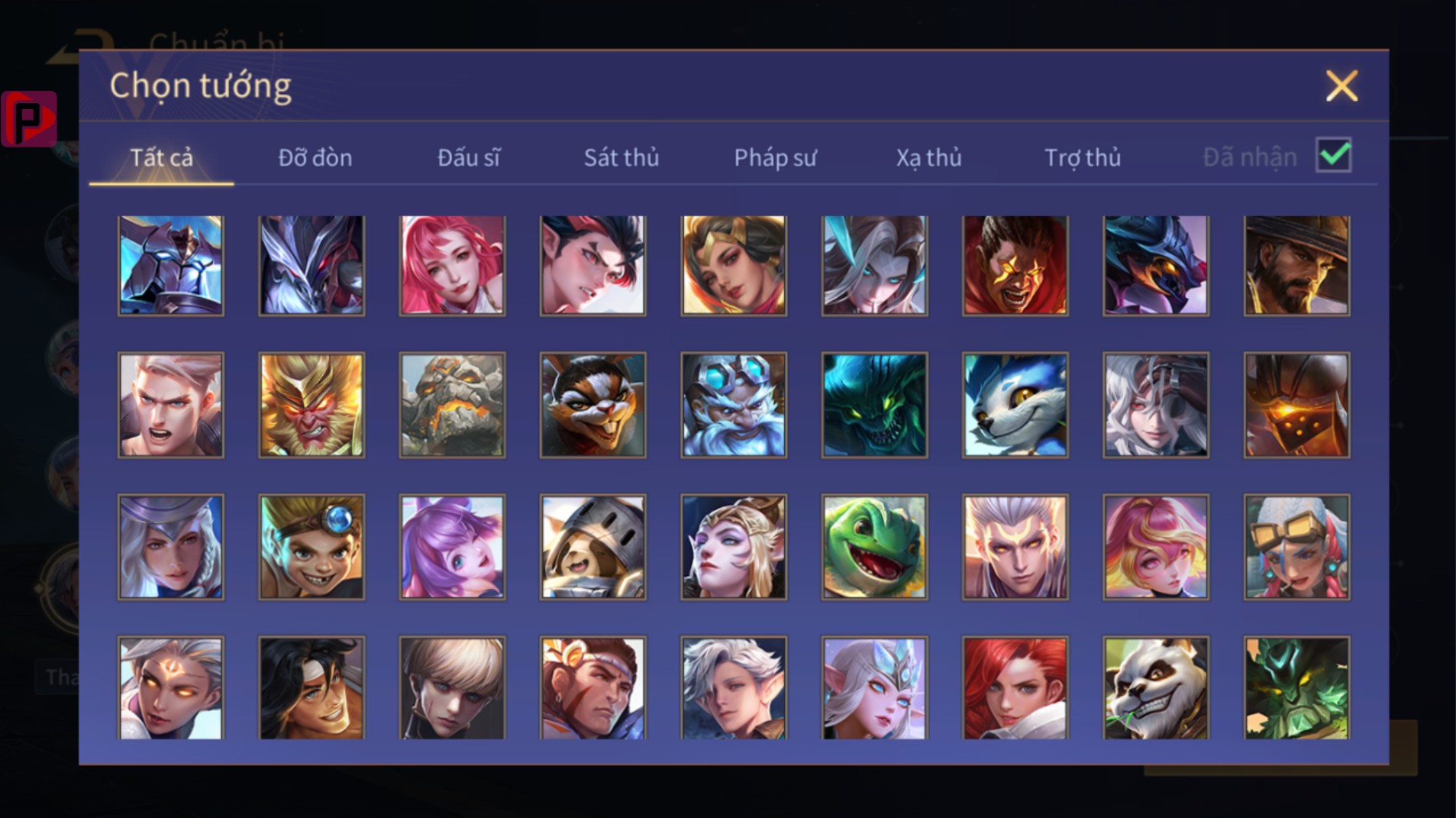Pick the green horned forest monster hero
1456x818 pixels.
click(1296, 687)
